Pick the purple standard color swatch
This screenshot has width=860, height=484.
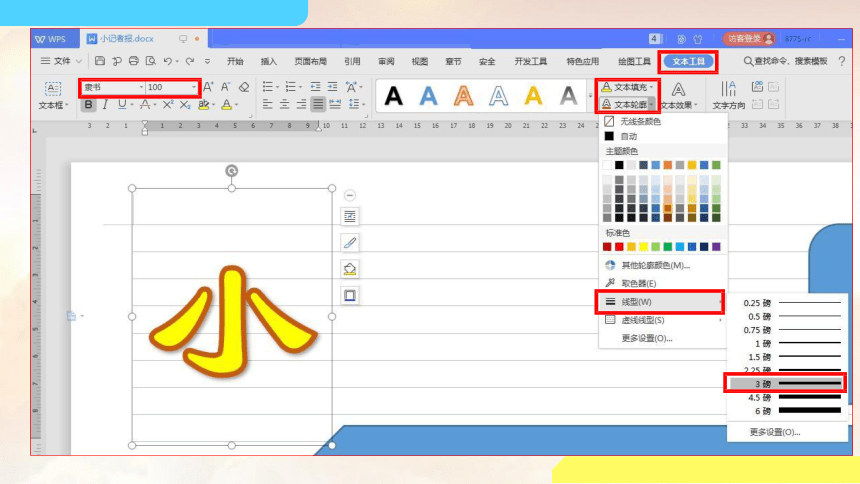[716, 247]
